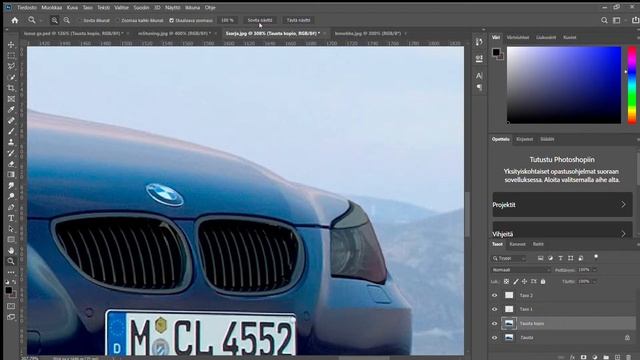Uncheck the Skaalaava zoomaus checkbox
The image size is (640, 360).
click(172, 20)
